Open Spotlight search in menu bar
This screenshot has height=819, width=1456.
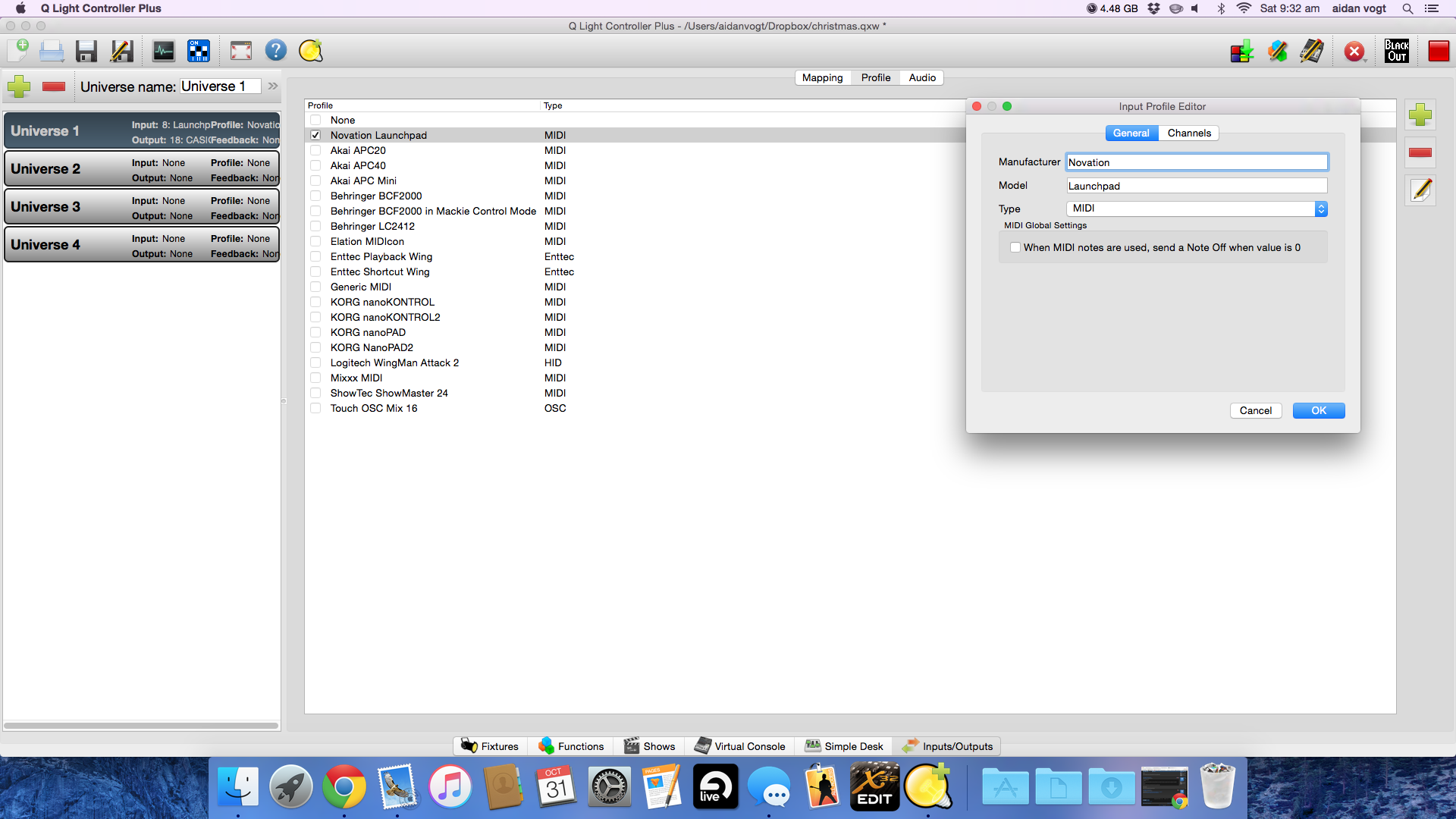(x=1407, y=8)
